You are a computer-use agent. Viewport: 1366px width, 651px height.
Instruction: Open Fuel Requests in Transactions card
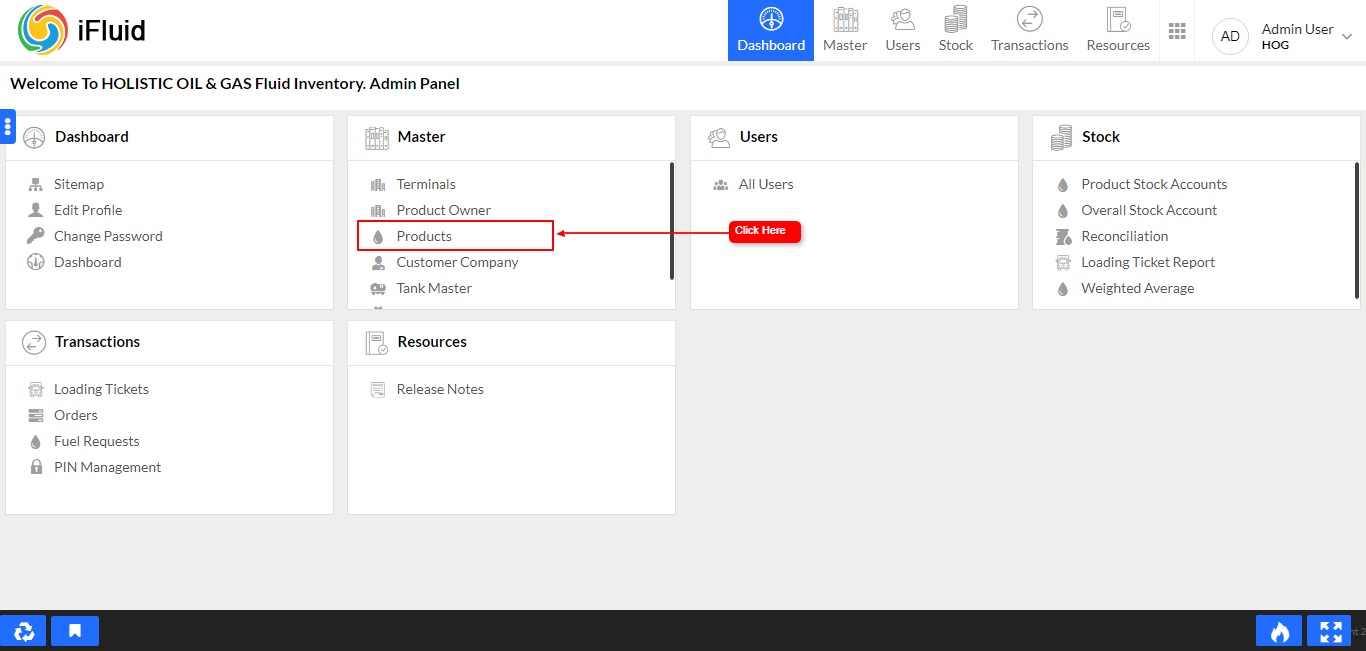[97, 441]
